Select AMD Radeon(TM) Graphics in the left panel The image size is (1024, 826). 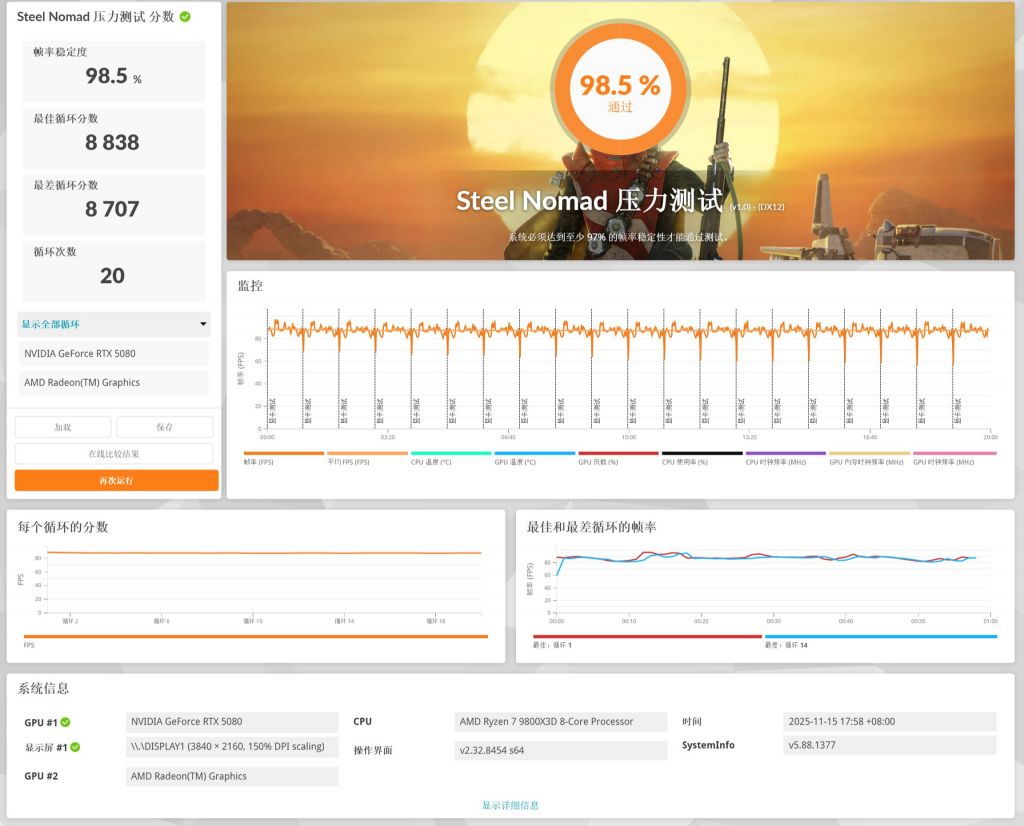pyautogui.click(x=113, y=383)
